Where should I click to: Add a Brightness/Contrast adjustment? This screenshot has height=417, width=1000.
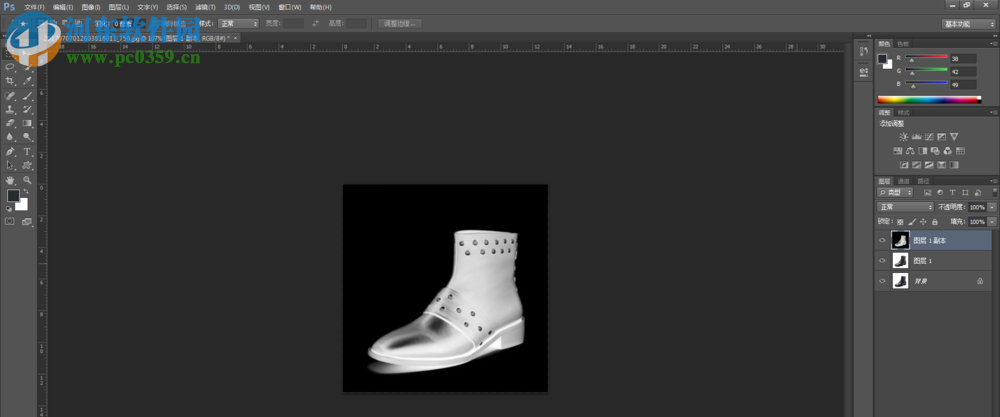click(x=903, y=136)
